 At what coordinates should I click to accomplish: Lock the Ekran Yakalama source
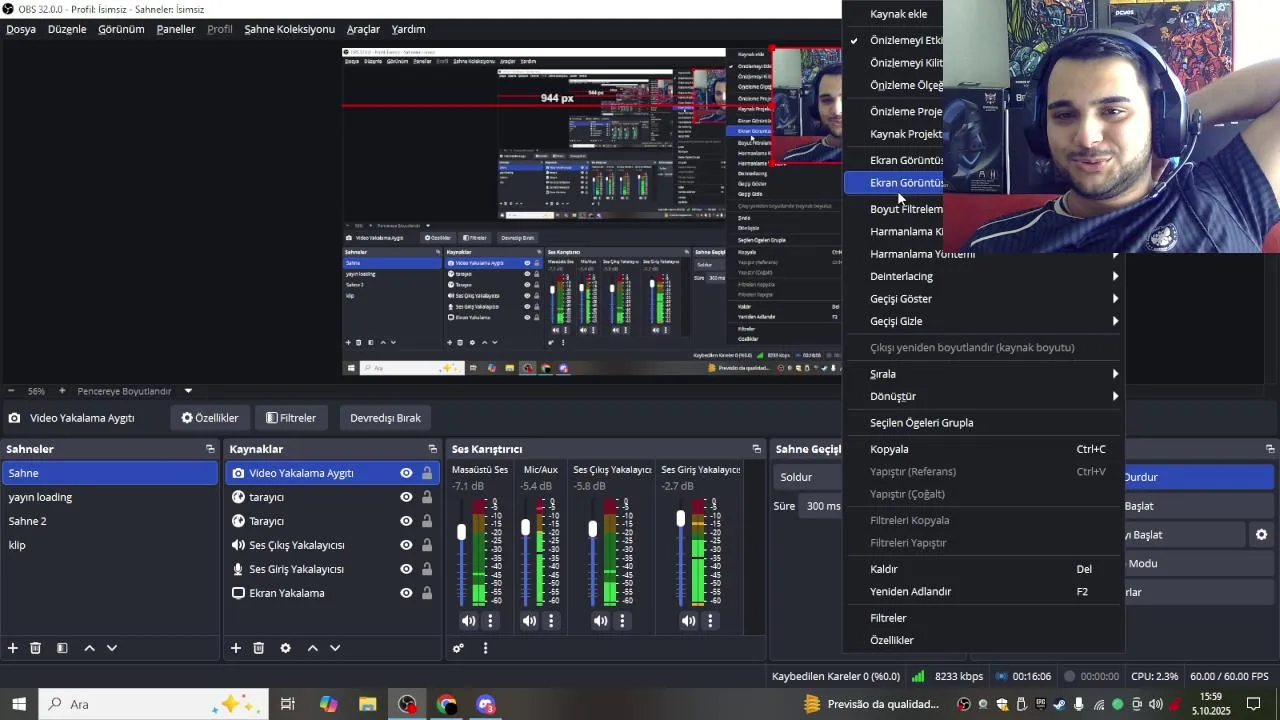[x=427, y=593]
